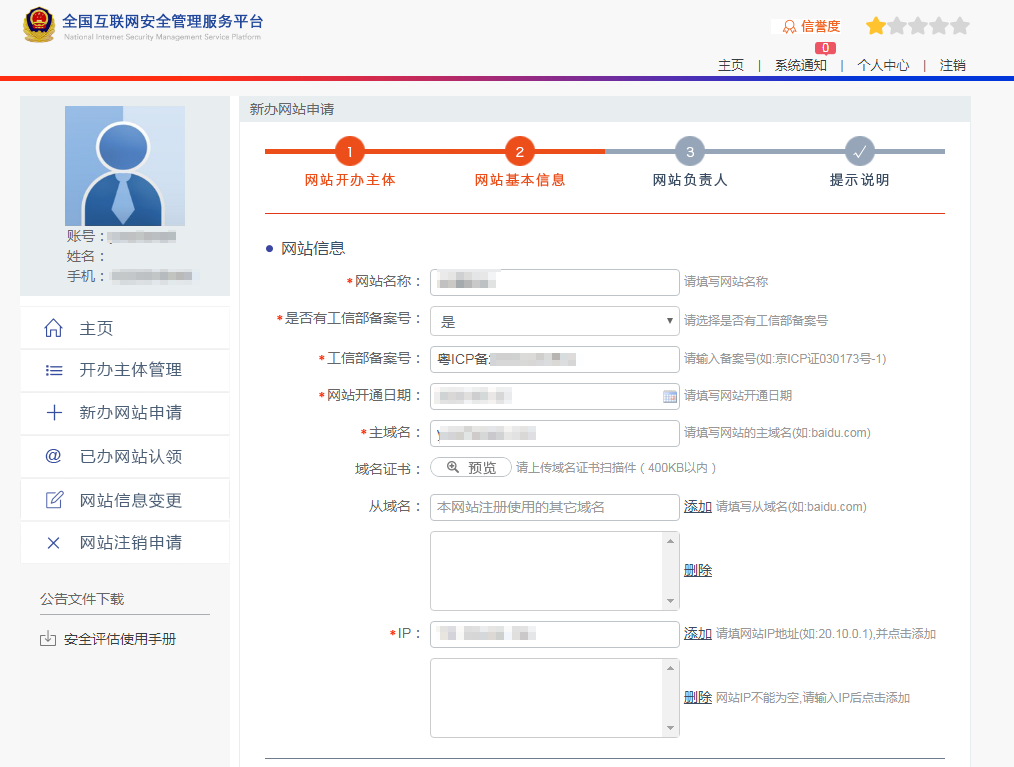Click the 网站信息 section heading

[x=313, y=248]
